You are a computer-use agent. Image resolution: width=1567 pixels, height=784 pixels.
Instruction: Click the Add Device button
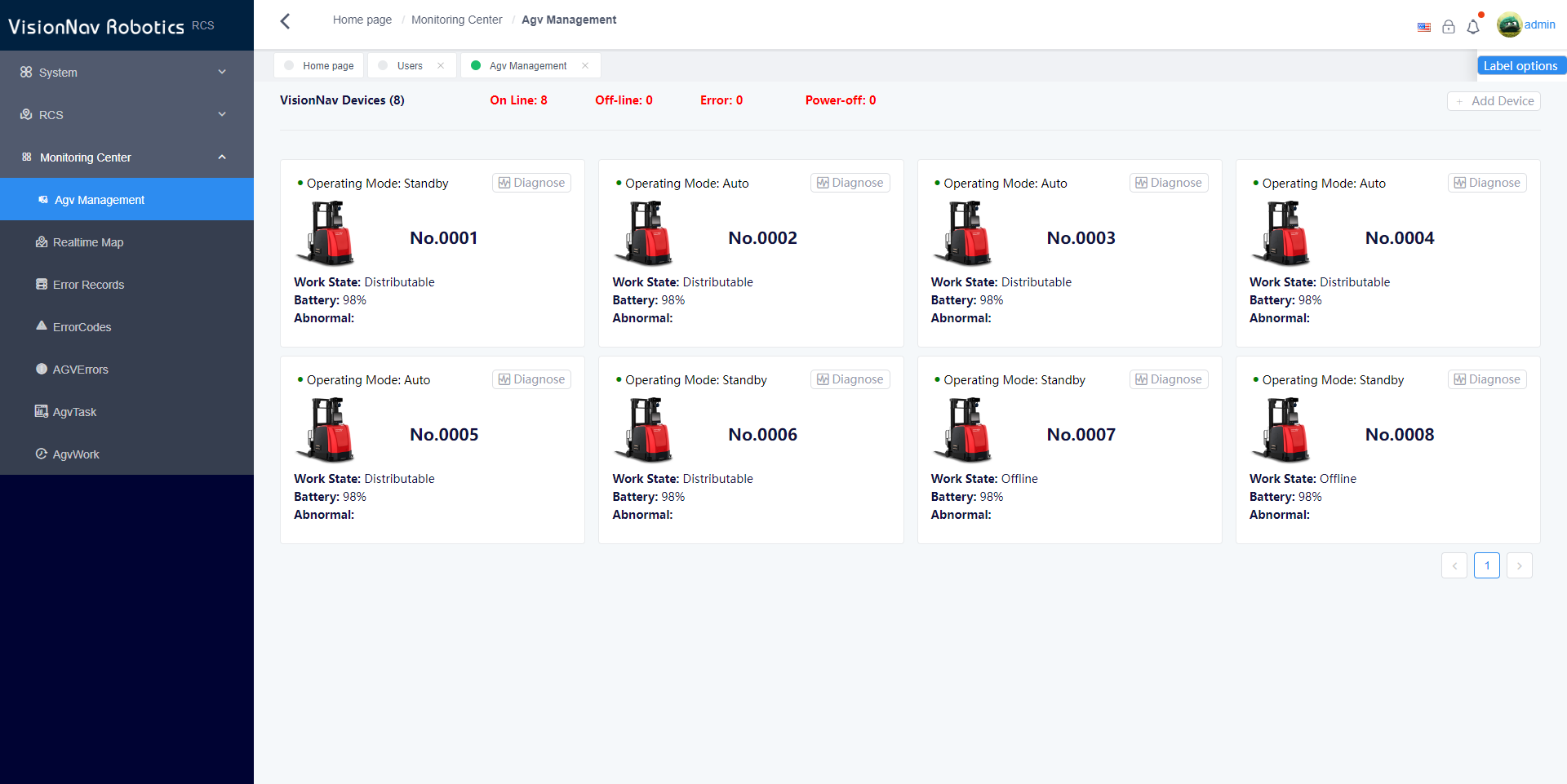pyautogui.click(x=1494, y=101)
